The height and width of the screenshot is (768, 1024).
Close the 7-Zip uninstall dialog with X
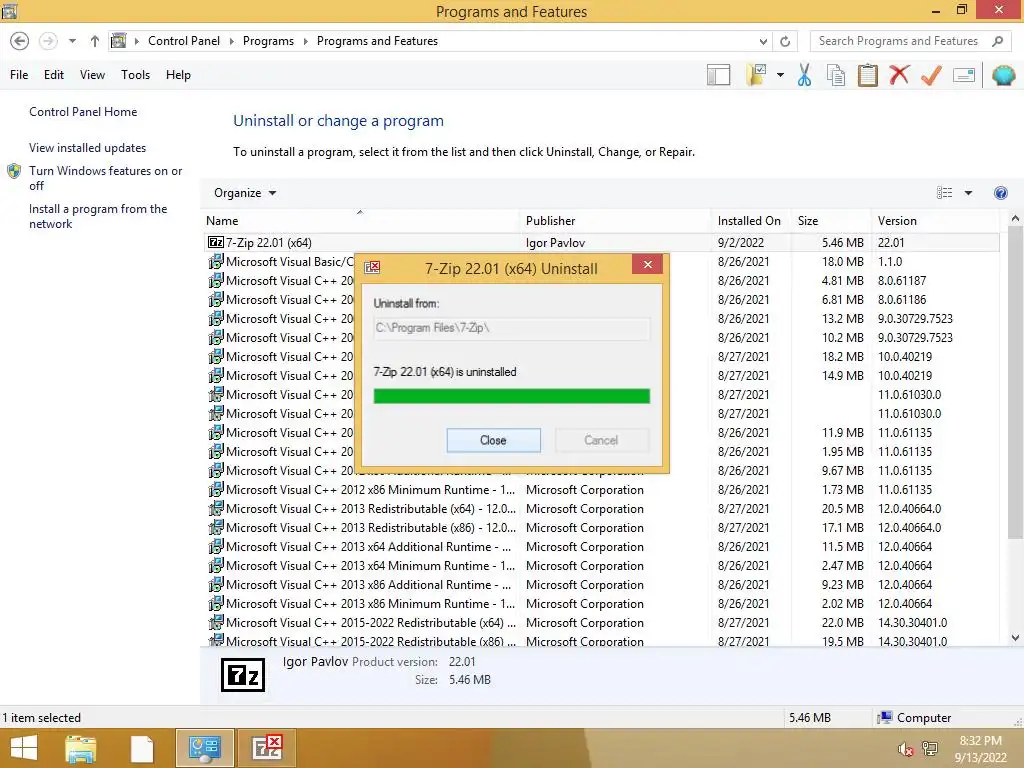click(x=647, y=264)
